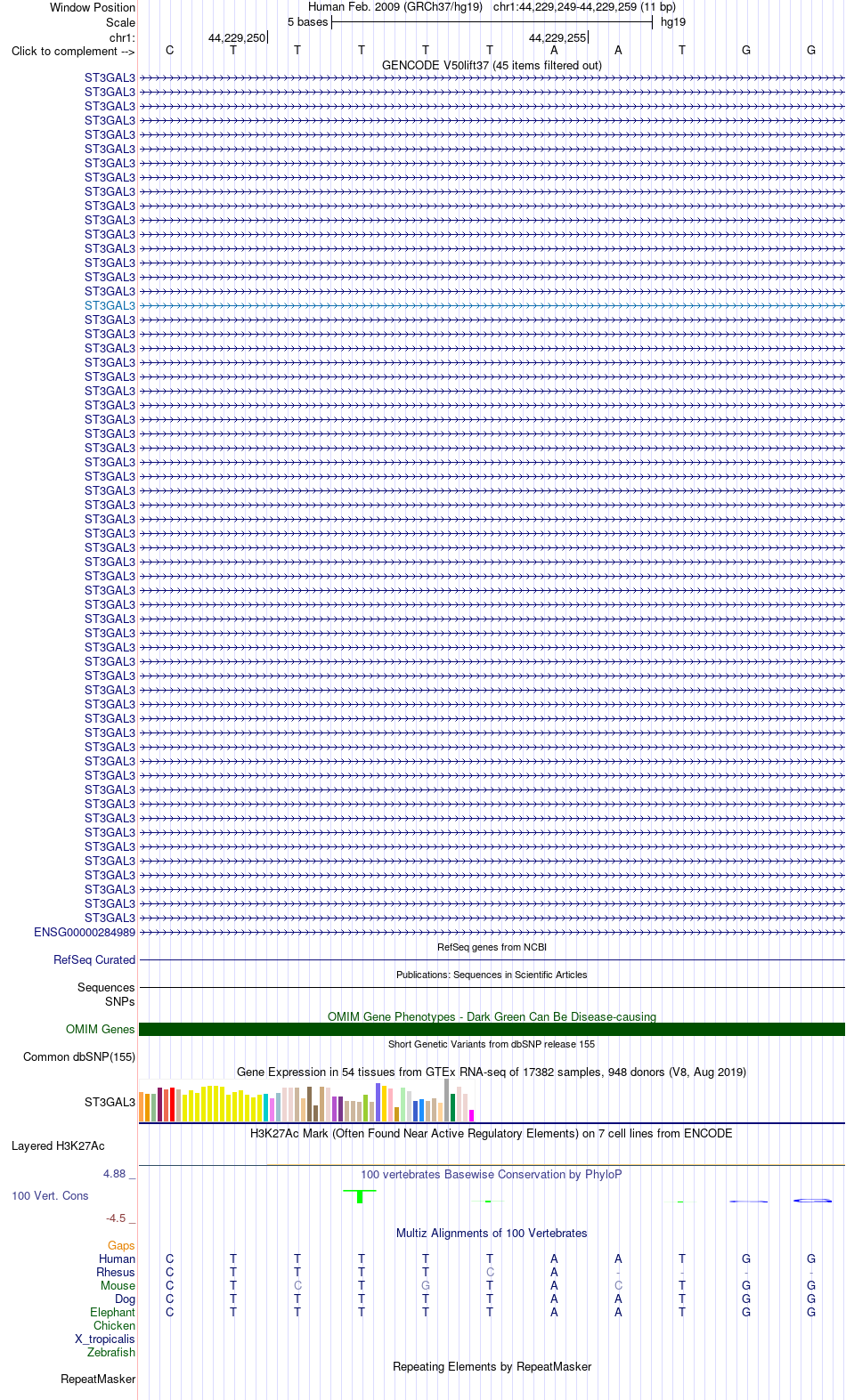Open 100 vertebrates Basewise Conservation by PhyloP title
Viewport: 846px width, 1400px height.
click(492, 1174)
